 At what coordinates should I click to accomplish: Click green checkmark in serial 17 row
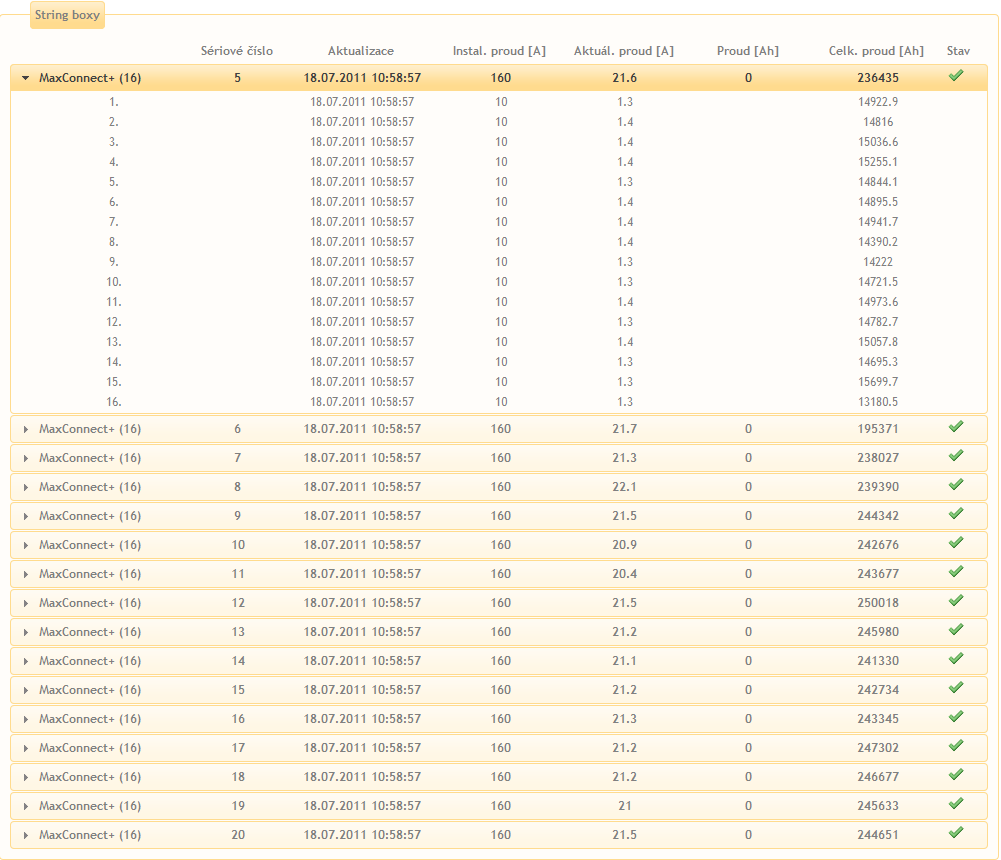tap(956, 747)
